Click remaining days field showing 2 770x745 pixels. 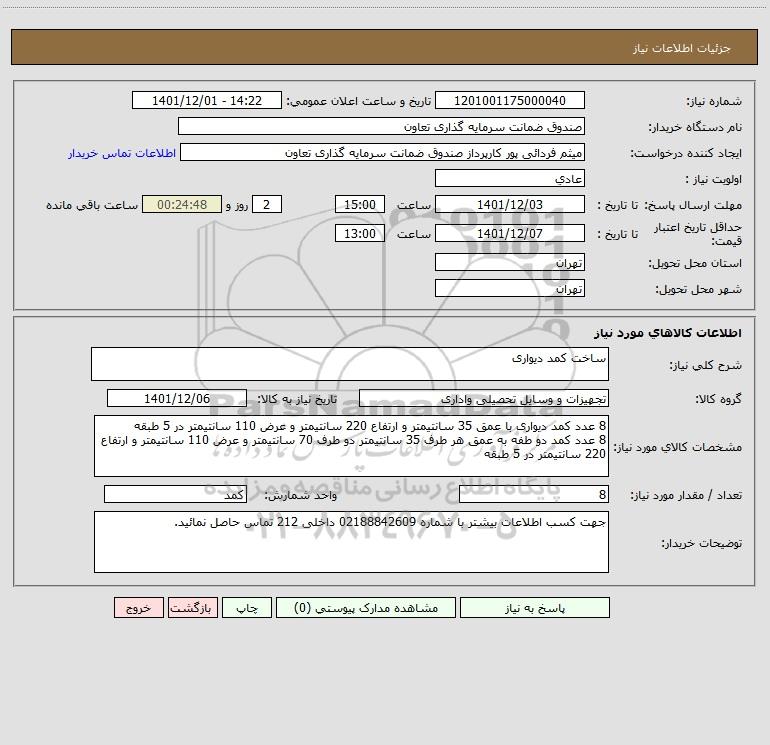coord(267,205)
